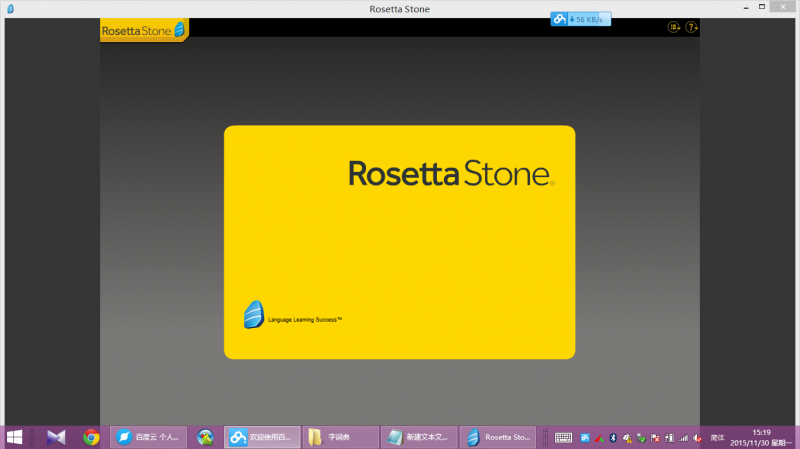Click the blue stone logo on splash card
The height and width of the screenshot is (449, 800).
pyautogui.click(x=254, y=314)
